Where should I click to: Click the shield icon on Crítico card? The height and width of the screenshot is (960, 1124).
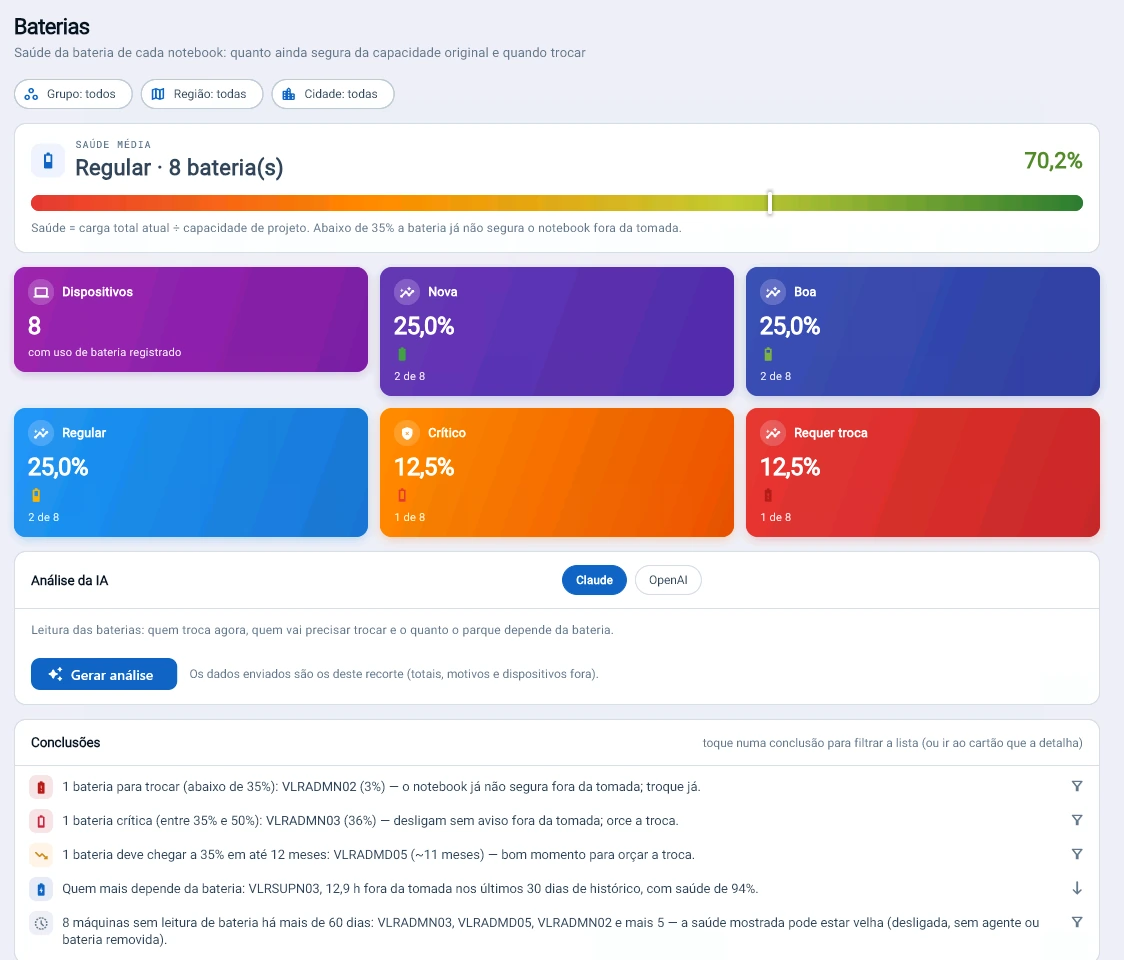coord(407,432)
